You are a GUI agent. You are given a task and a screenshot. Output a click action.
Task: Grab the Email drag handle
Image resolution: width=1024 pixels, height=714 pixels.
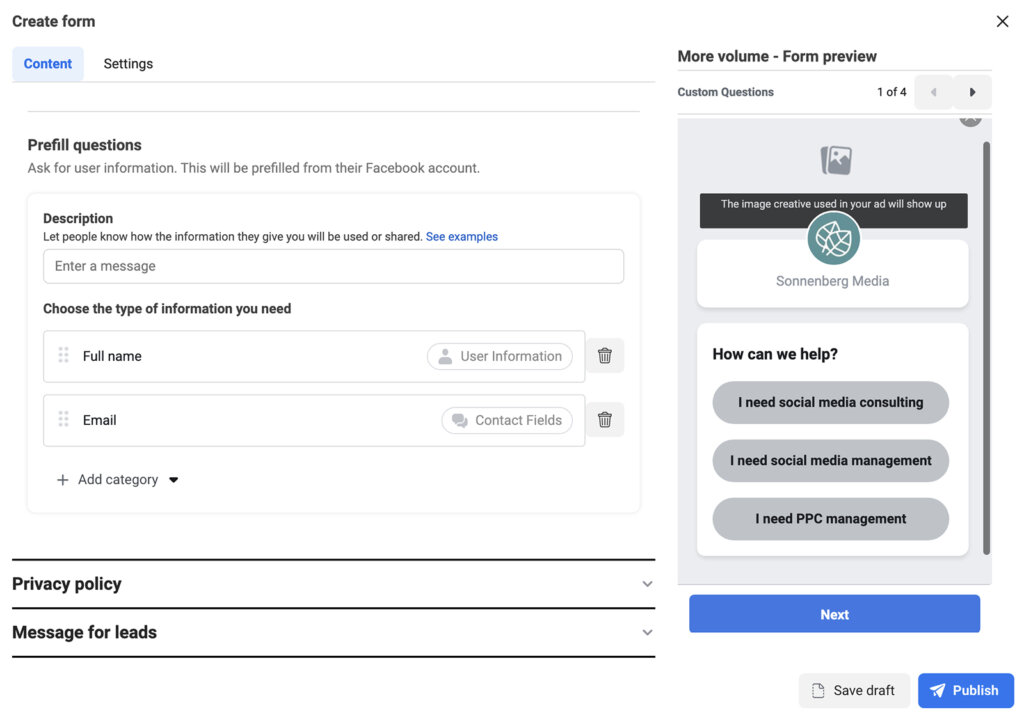coord(63,420)
